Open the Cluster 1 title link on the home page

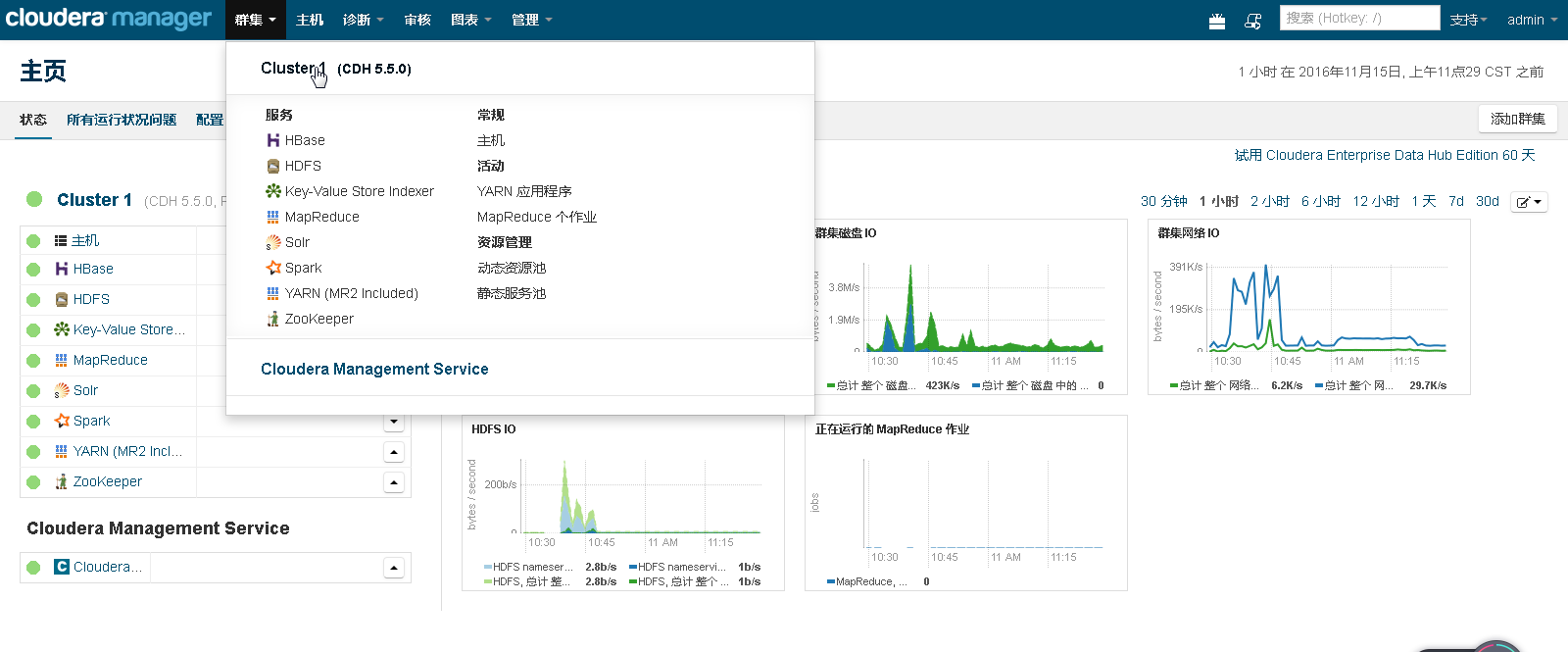94,200
